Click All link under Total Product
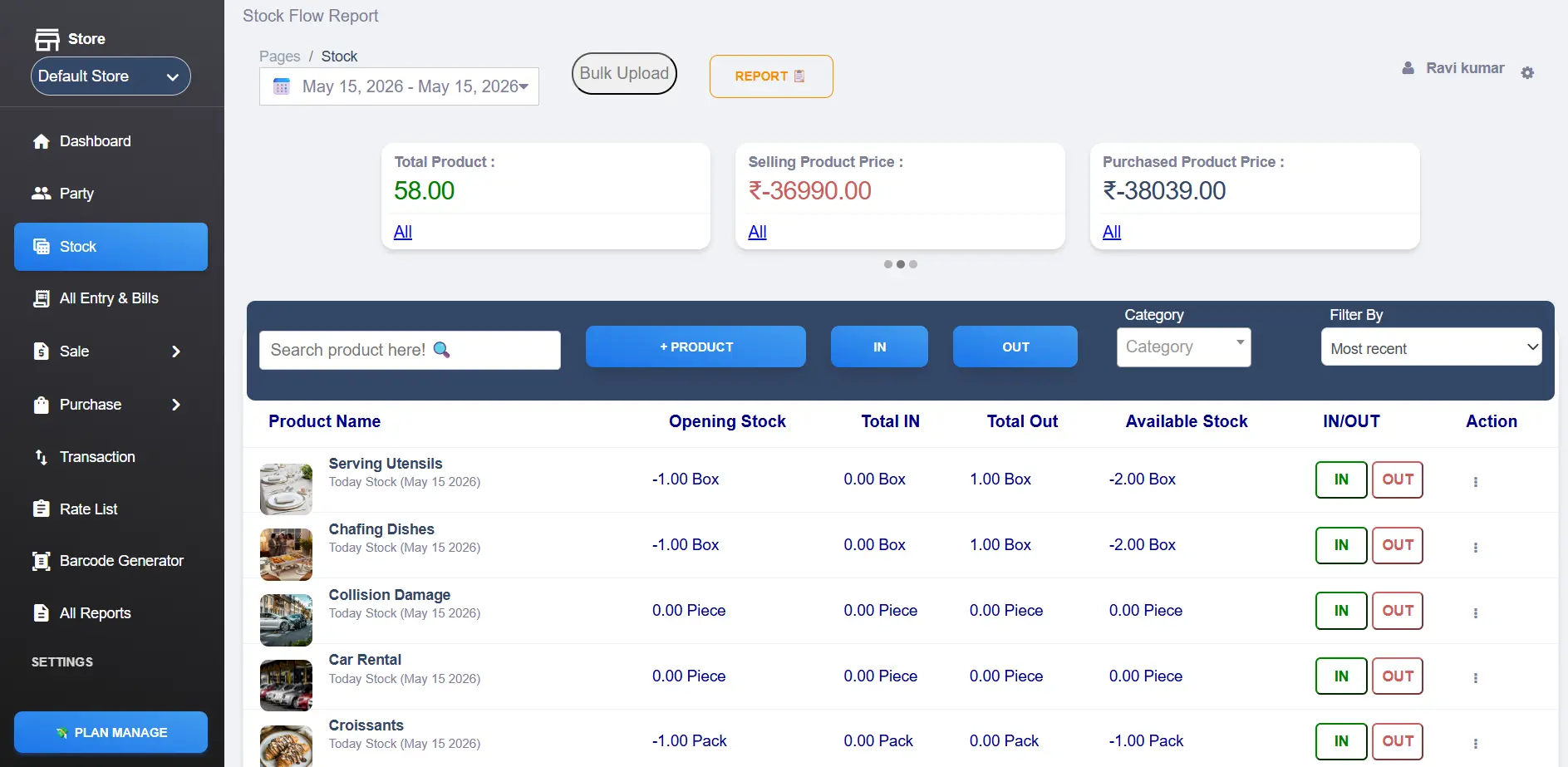This screenshot has height=767, width=1568. (x=403, y=232)
